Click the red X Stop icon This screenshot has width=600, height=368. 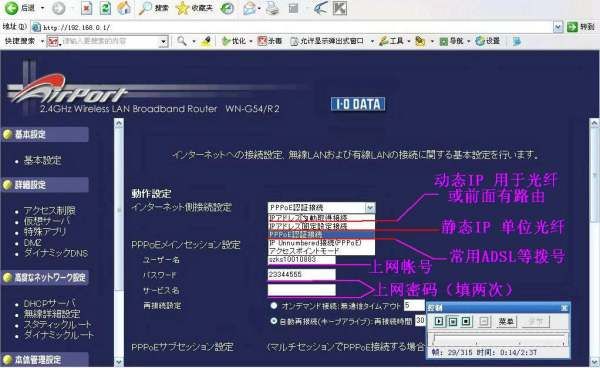point(87,8)
